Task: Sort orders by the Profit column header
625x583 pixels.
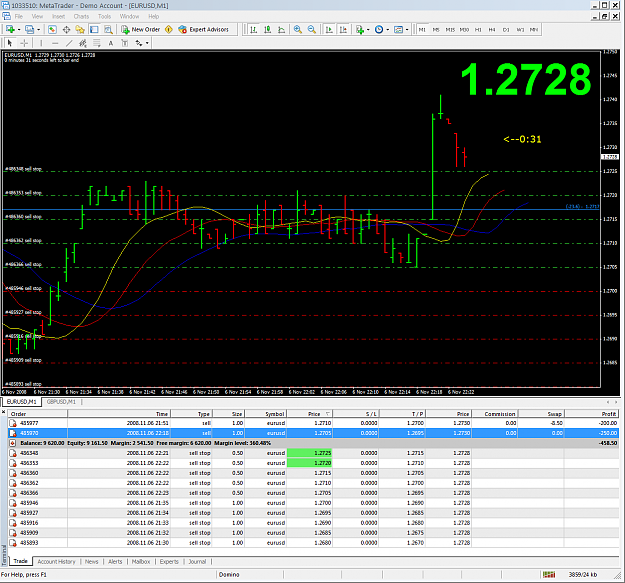Action: (x=592, y=414)
